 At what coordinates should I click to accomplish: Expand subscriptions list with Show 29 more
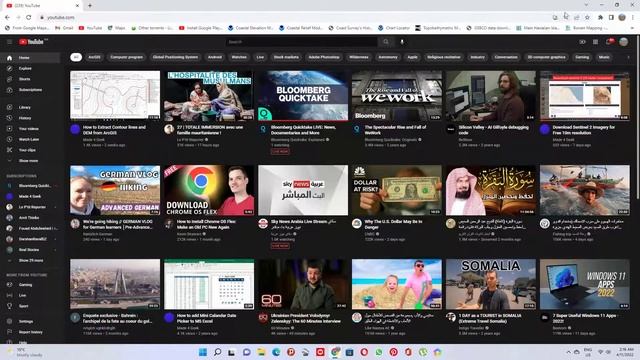tap(31, 260)
